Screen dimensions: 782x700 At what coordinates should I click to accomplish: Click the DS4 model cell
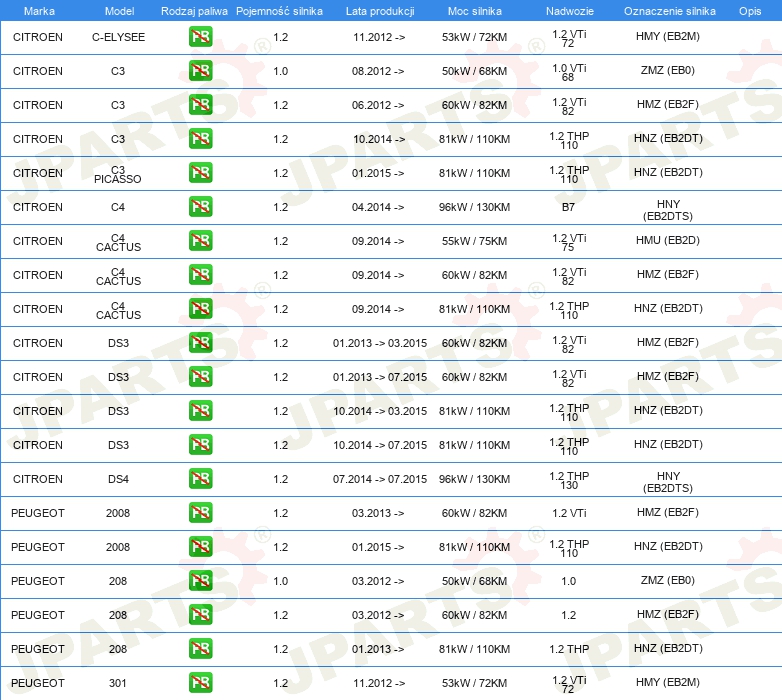(x=118, y=479)
